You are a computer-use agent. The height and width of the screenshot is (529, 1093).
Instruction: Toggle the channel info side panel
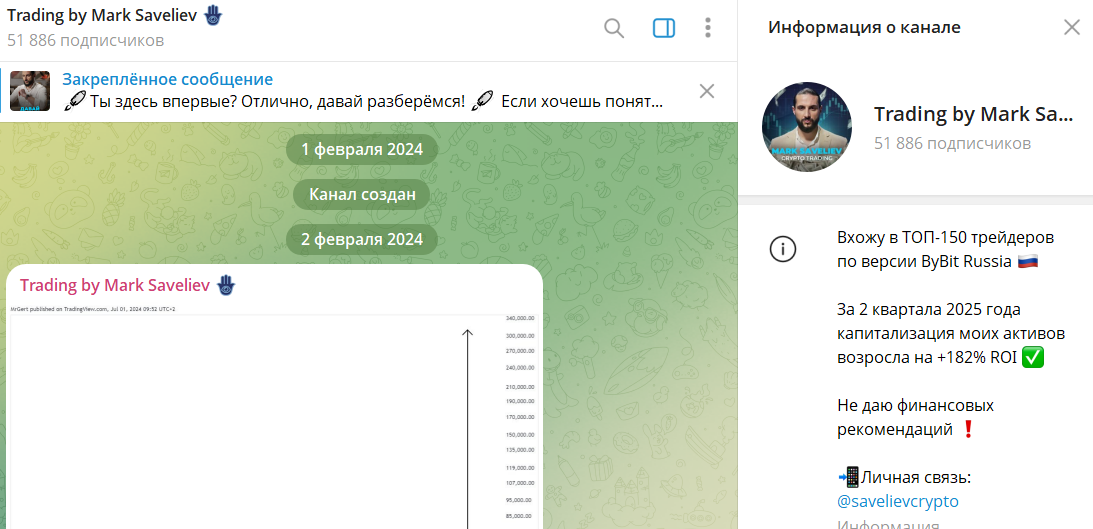pos(663,29)
